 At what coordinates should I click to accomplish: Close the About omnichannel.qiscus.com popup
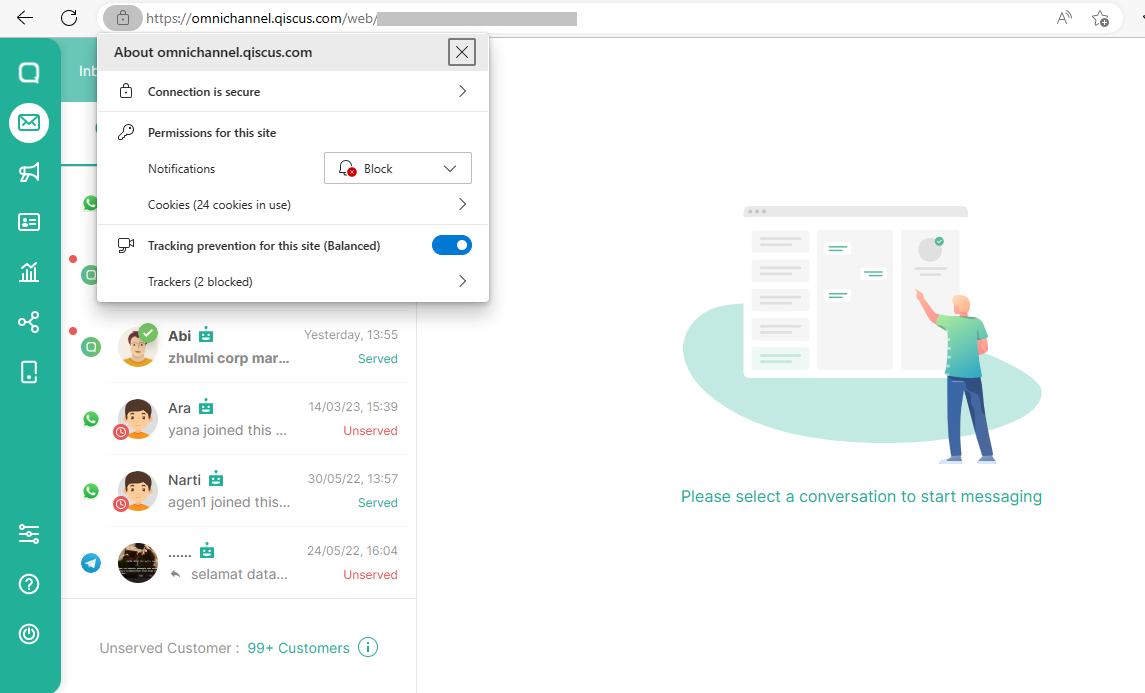click(x=461, y=53)
